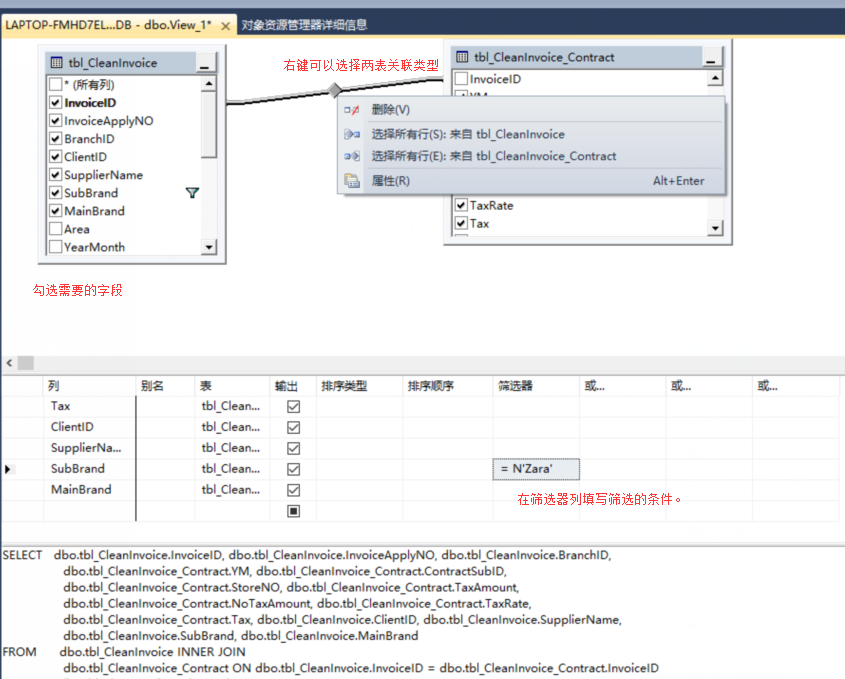Click the sort type cell for ClientID row
This screenshot has width=845, height=679.
pyautogui.click(x=359, y=428)
